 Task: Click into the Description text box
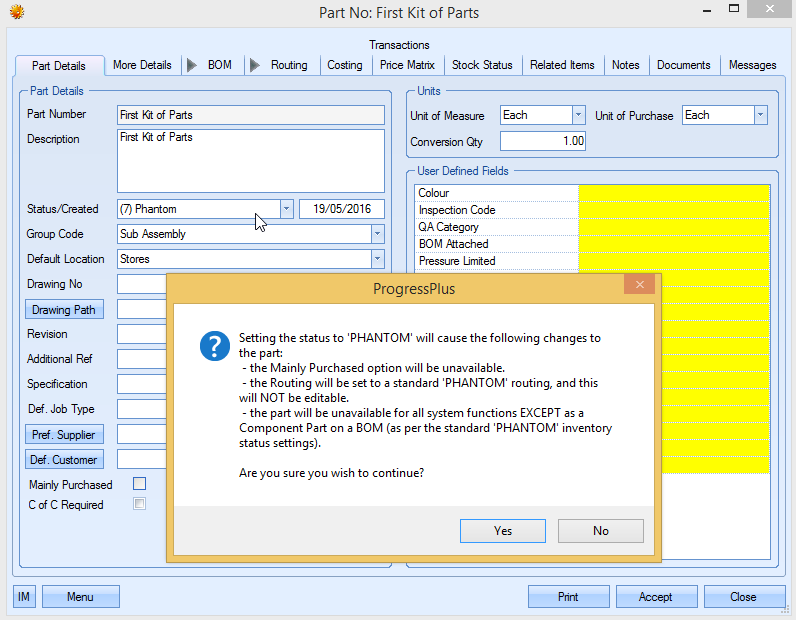(x=250, y=160)
